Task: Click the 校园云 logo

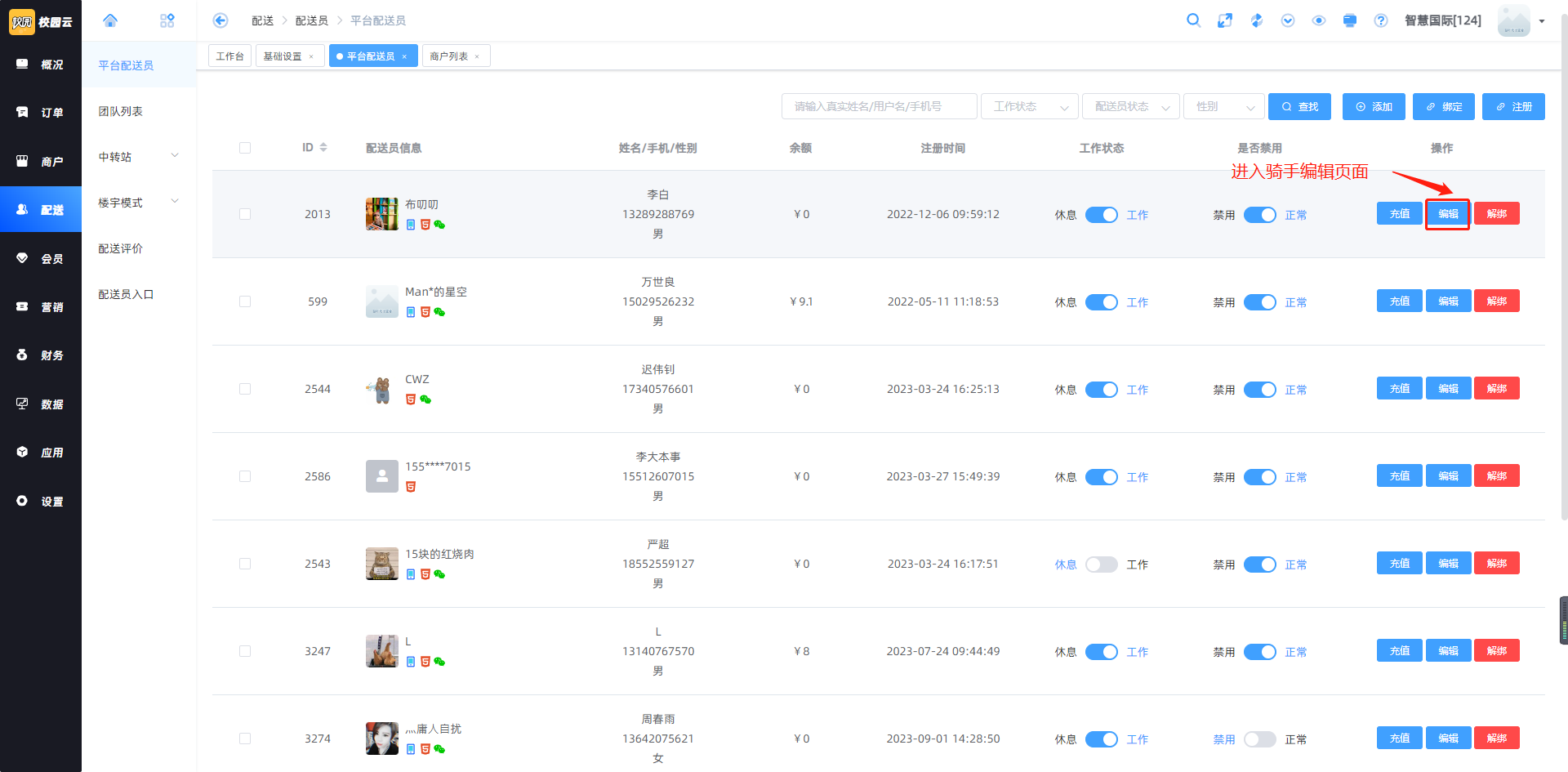Action: click(41, 22)
